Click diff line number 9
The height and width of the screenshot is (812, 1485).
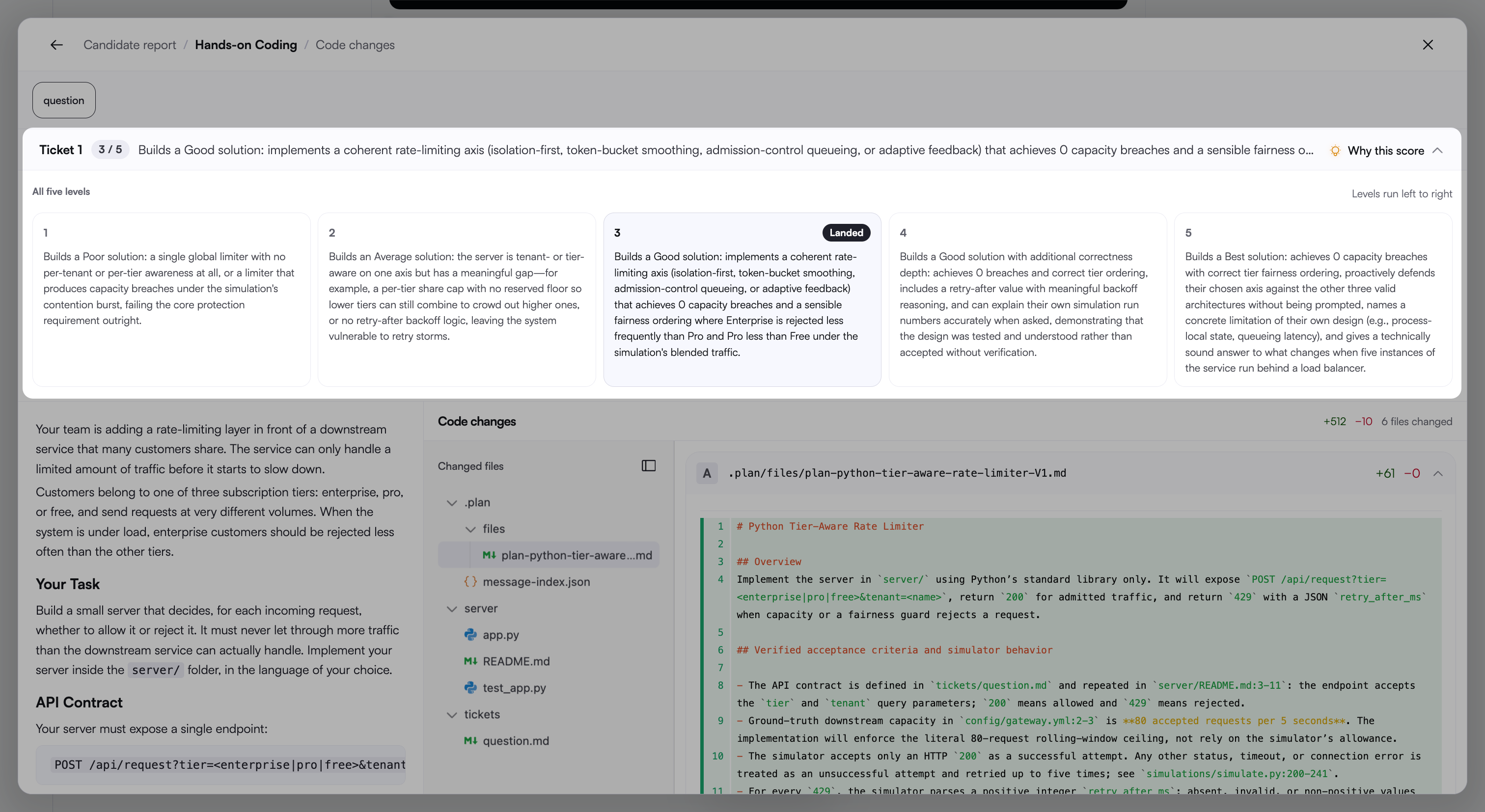[720, 721]
